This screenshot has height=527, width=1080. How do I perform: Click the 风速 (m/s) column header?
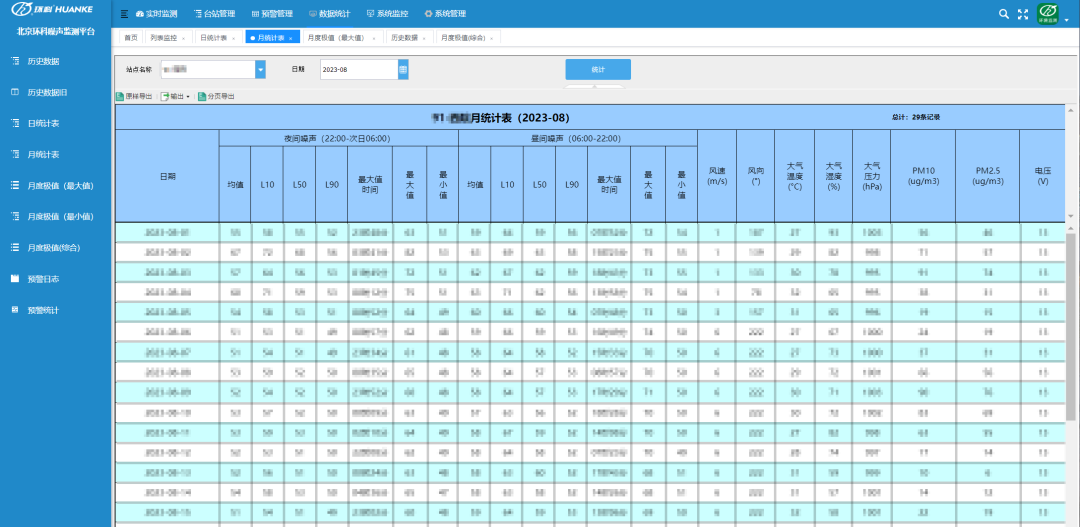(x=717, y=176)
